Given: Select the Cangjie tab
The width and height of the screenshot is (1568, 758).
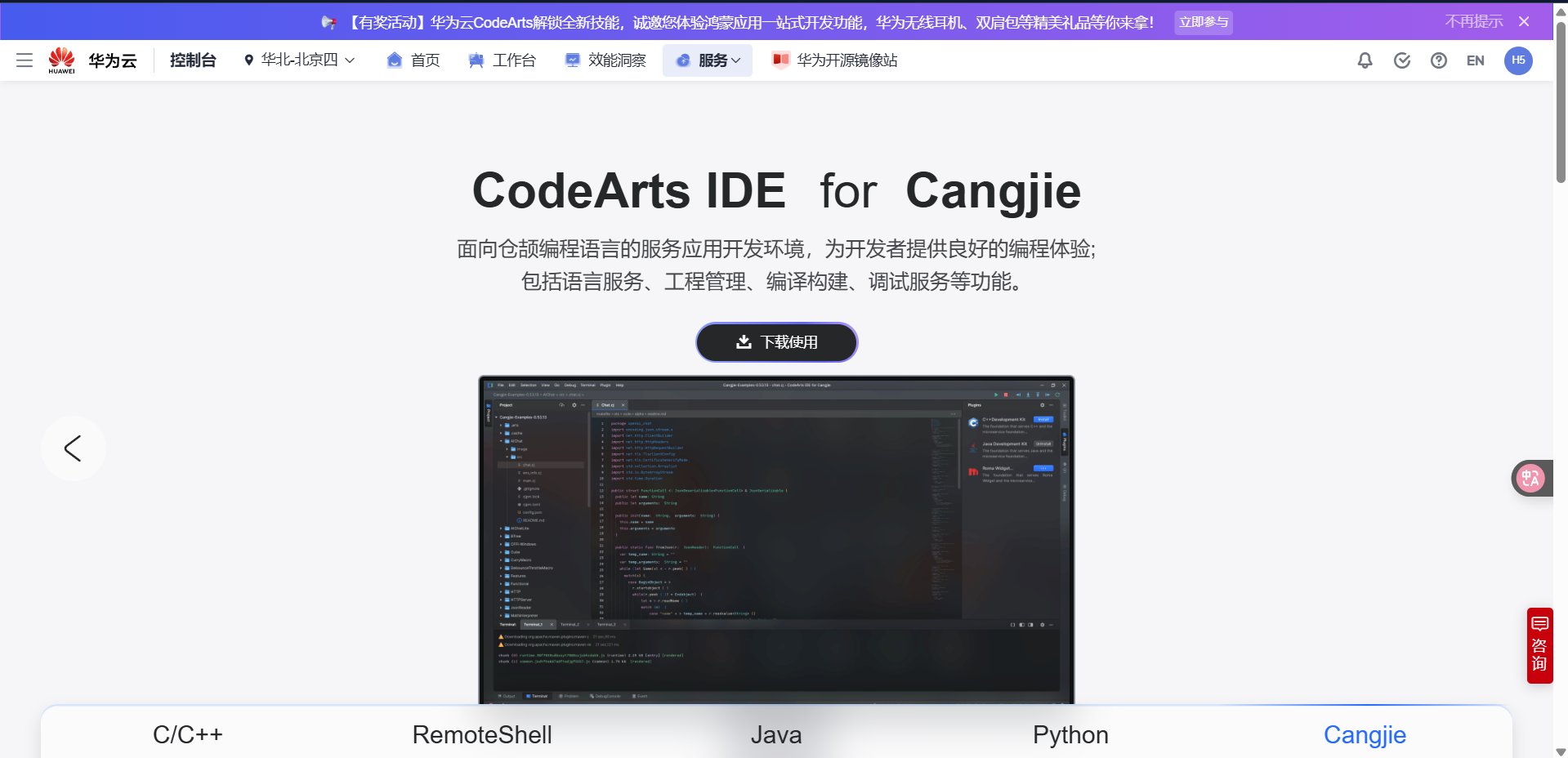Looking at the screenshot, I should (1365, 734).
